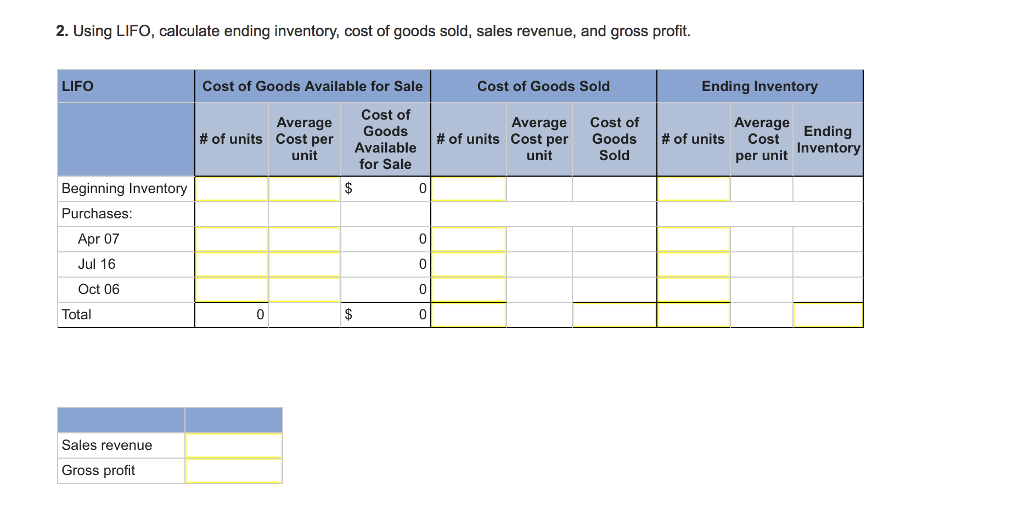1024x519 pixels.
Task: Click Jul 16 ending inventory # of units field
Action: tap(694, 264)
